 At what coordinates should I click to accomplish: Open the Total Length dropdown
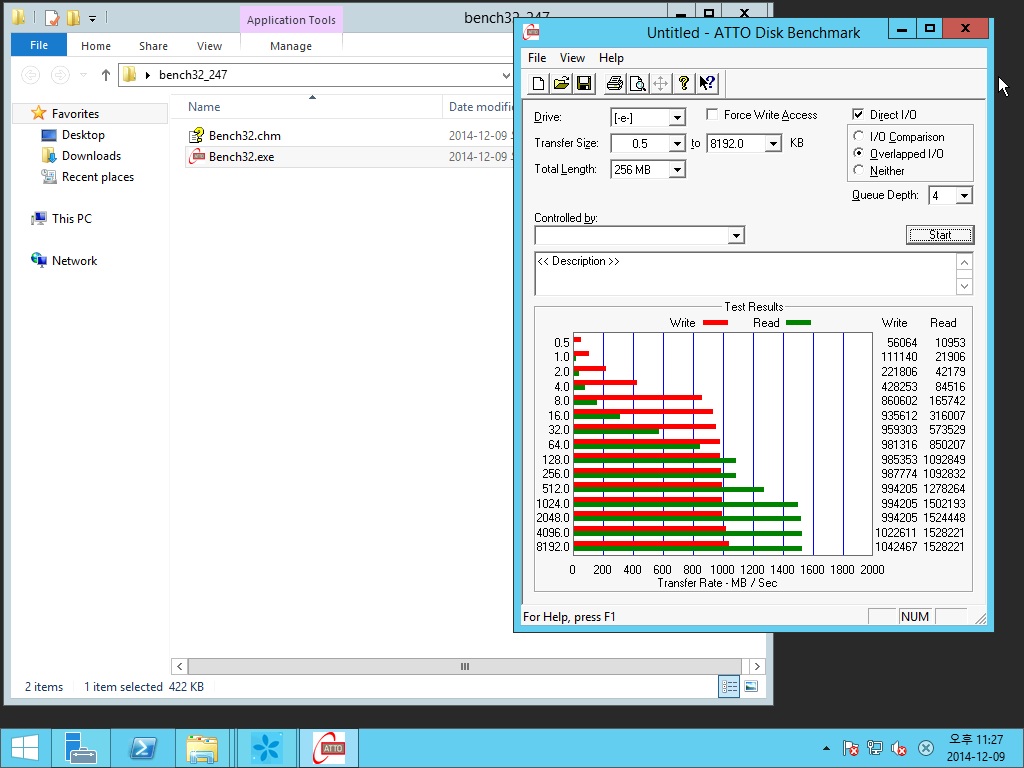click(x=677, y=170)
